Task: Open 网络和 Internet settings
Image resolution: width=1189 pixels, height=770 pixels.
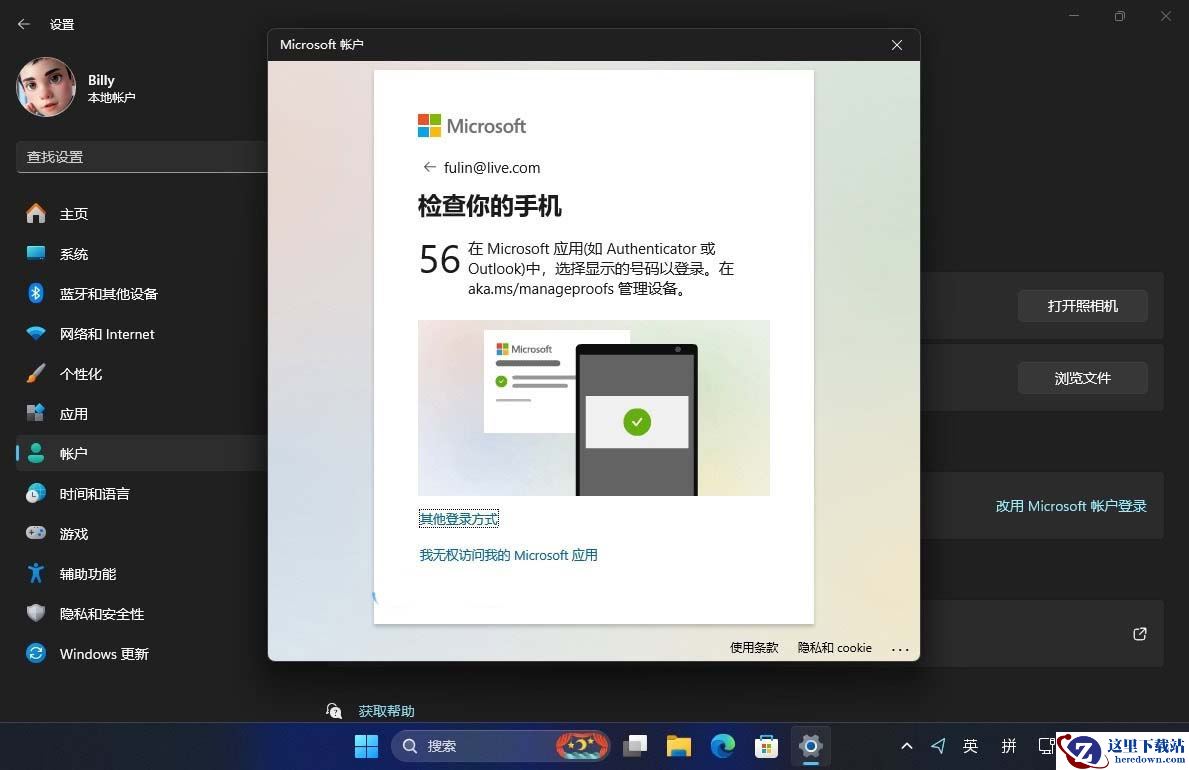Action: pyautogui.click(x=142, y=334)
